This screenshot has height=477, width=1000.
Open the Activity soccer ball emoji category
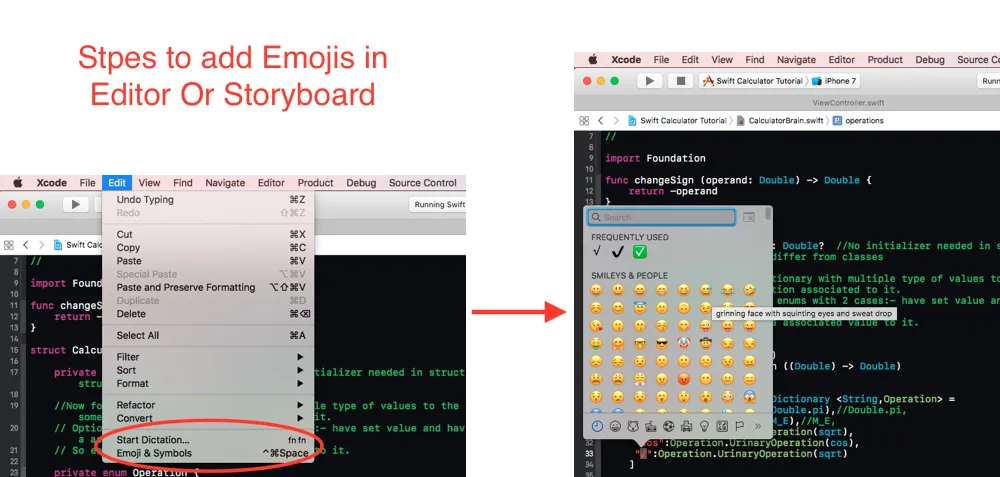point(669,426)
